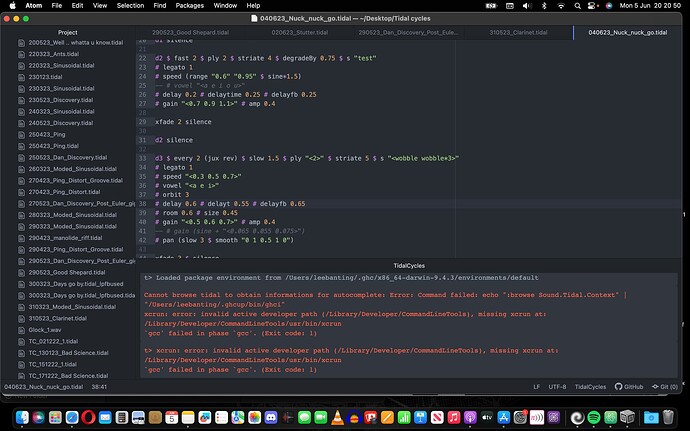The height and width of the screenshot is (431, 690).
Task: Open the Find menu
Action: pyautogui.click(x=160, y=5)
